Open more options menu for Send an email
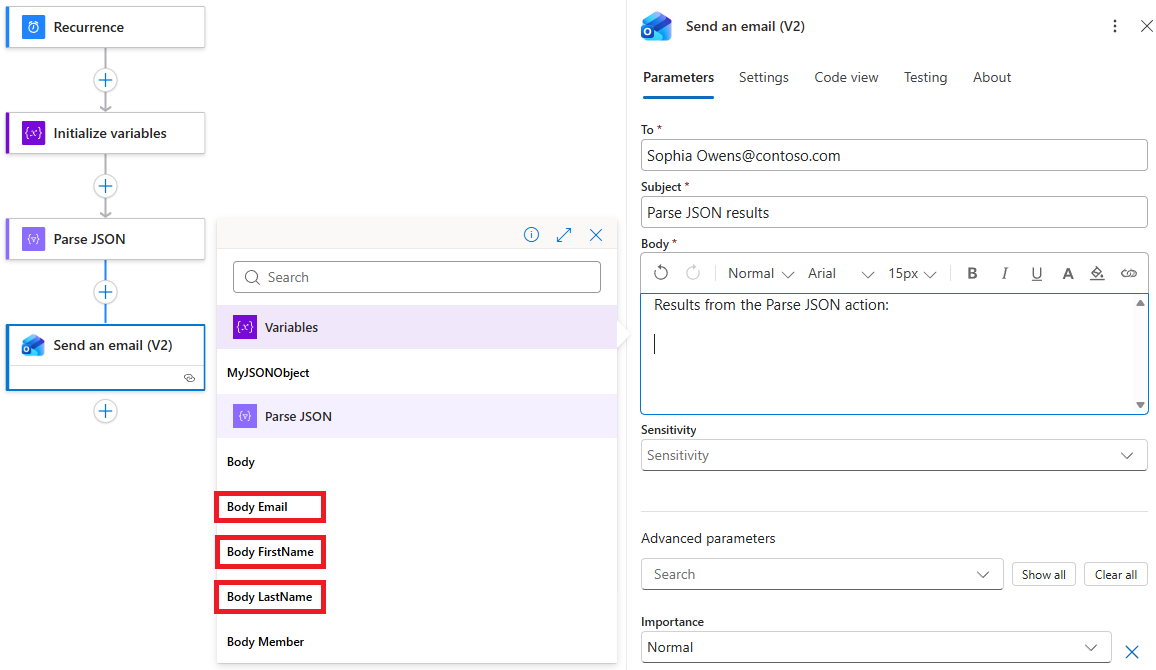1156x670 pixels. [1115, 27]
